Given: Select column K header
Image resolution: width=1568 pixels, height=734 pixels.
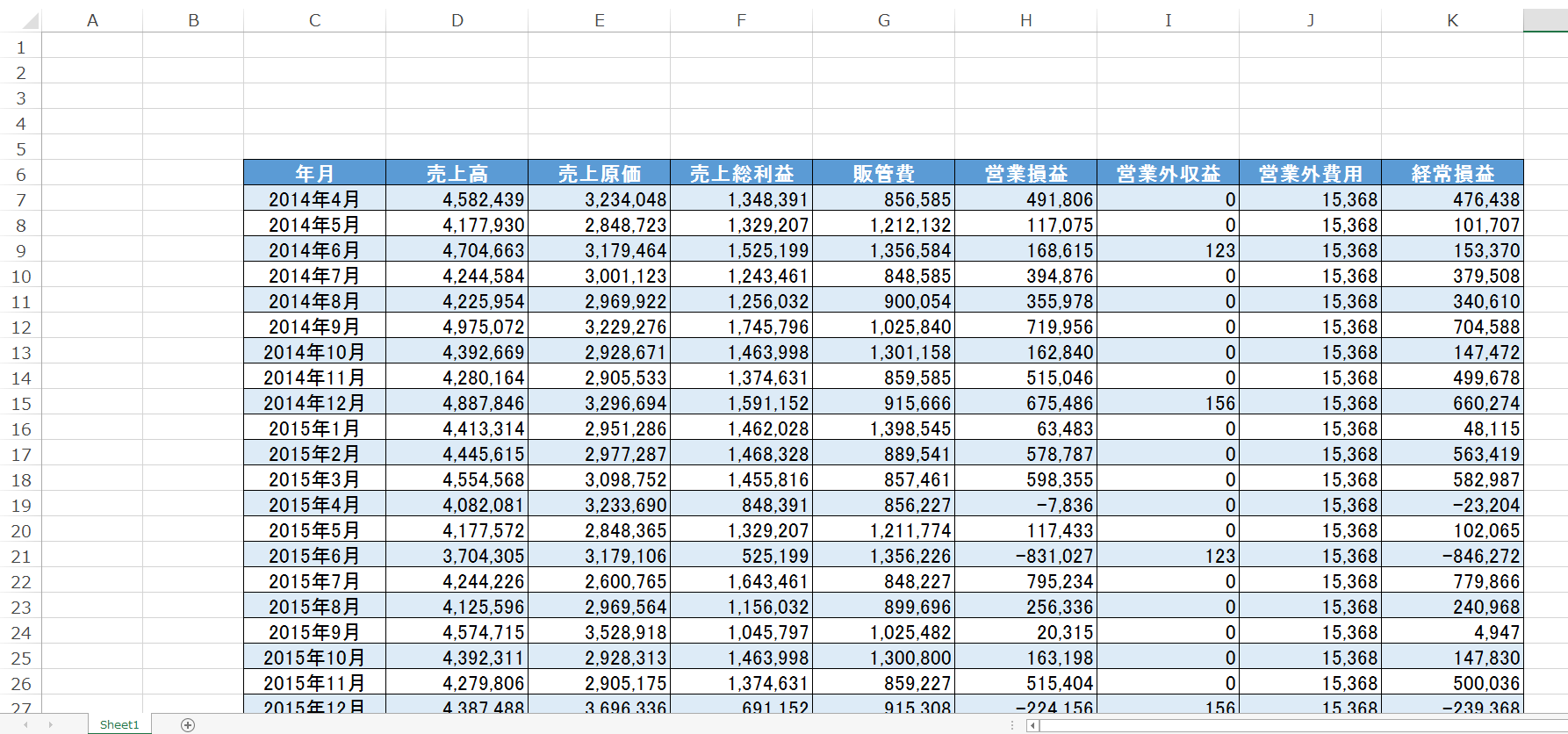Looking at the screenshot, I should coord(1452,20).
